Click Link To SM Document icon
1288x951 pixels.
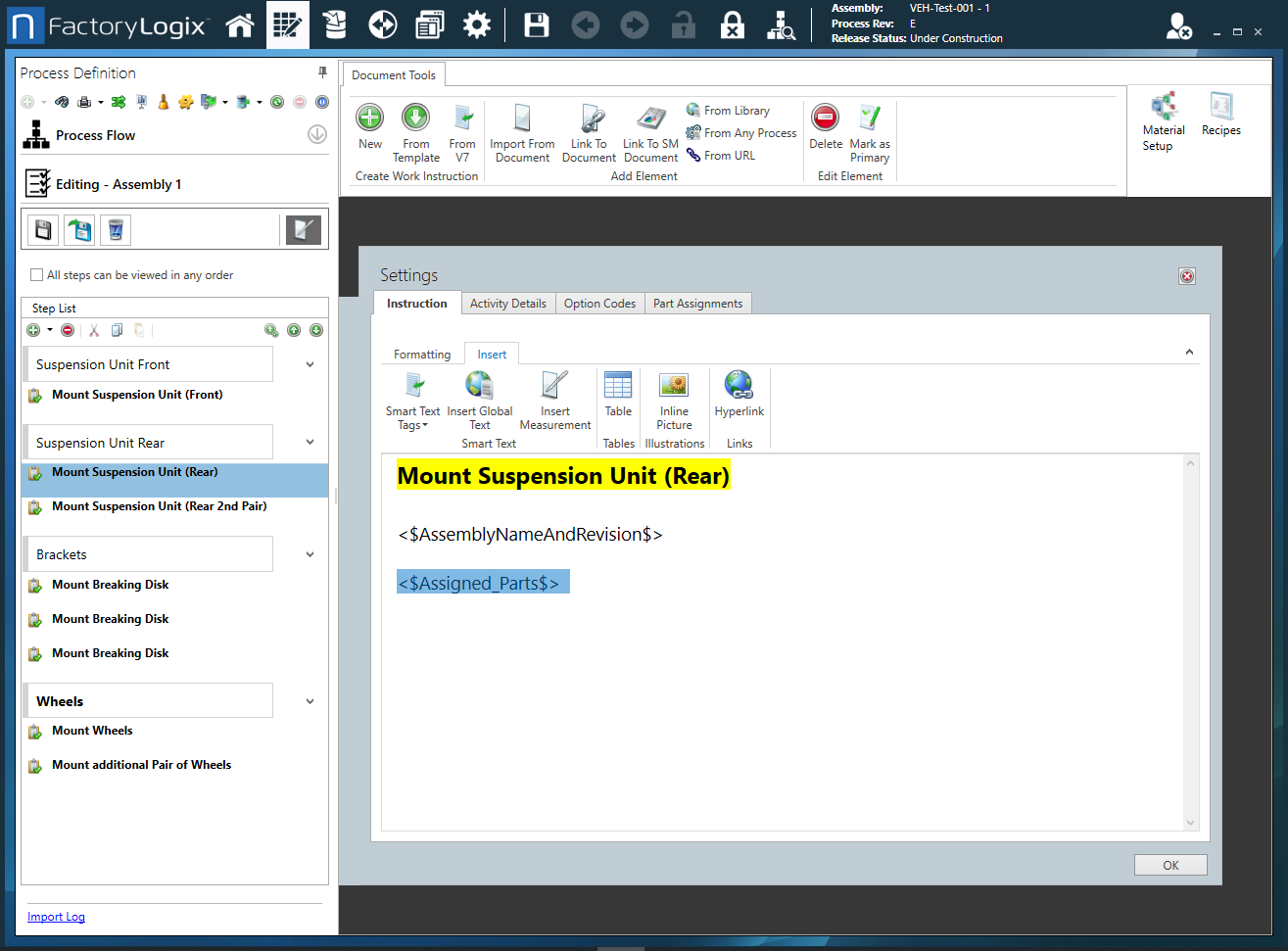650,119
